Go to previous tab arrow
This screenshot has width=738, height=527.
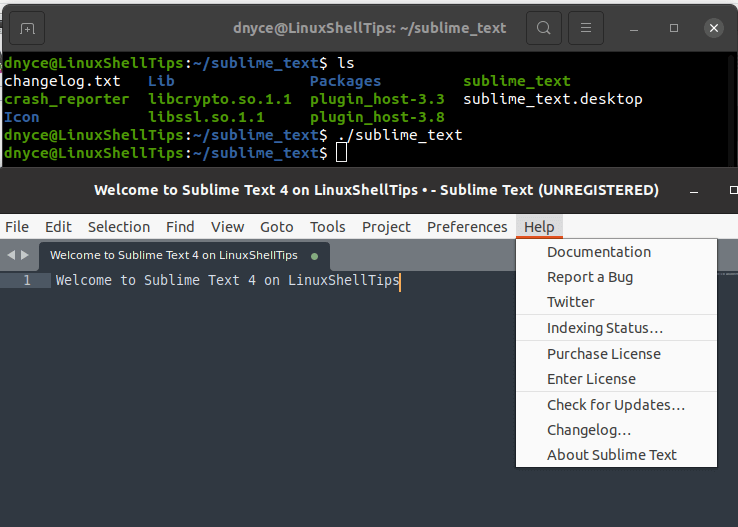(11, 255)
